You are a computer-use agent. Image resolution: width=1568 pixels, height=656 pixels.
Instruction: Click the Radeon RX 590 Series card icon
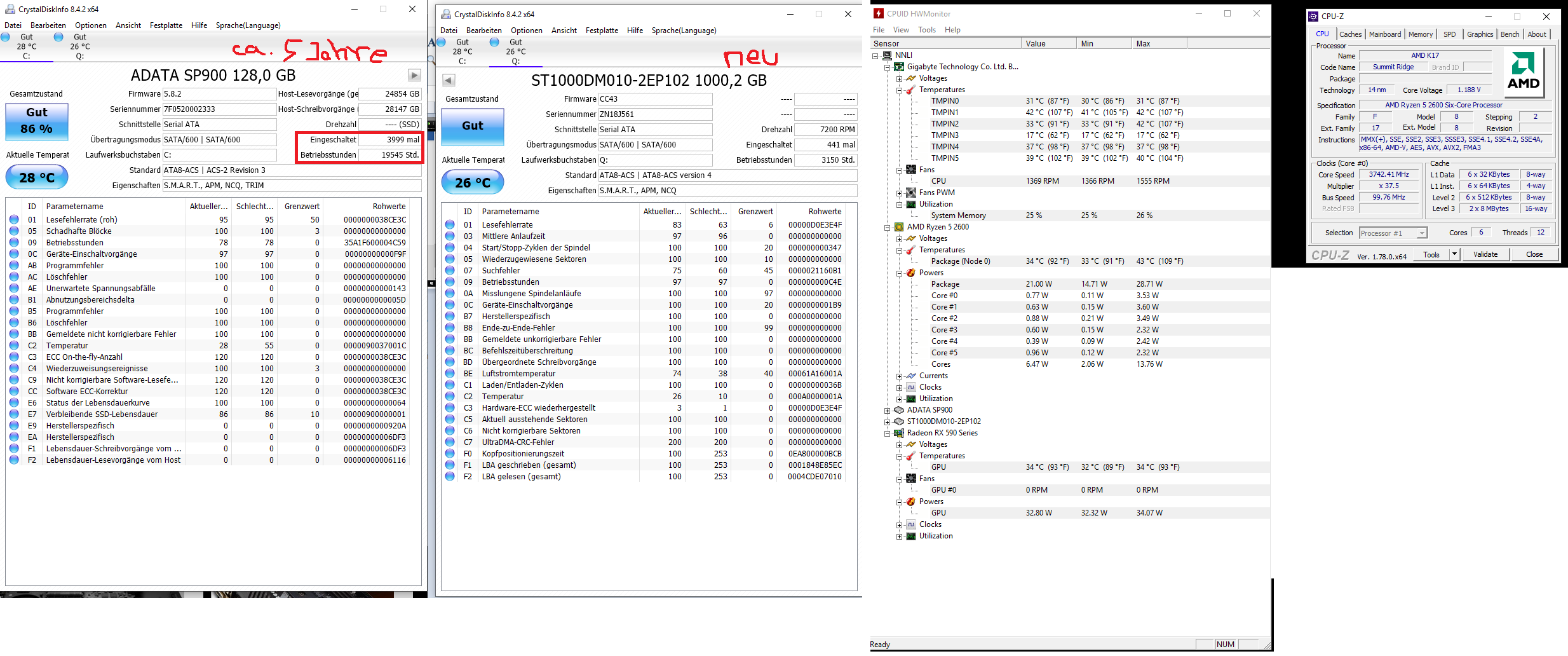coord(899,433)
